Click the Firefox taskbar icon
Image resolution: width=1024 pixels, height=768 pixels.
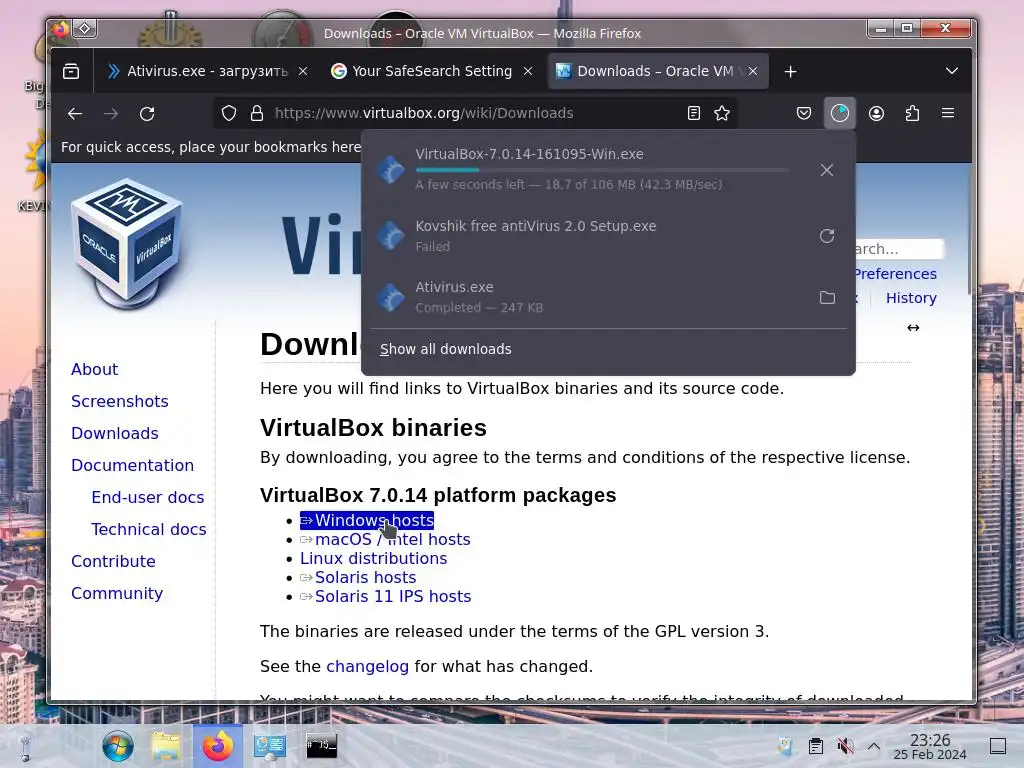point(217,746)
